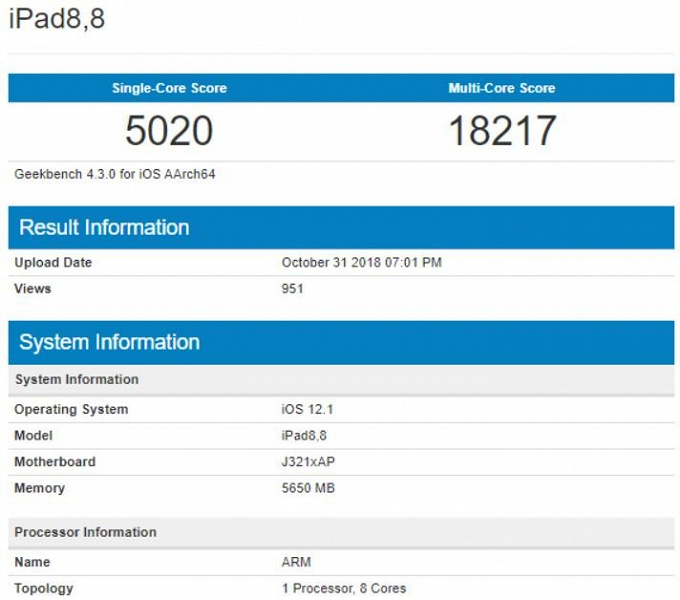Click the multi-core score value 18217

click(502, 130)
